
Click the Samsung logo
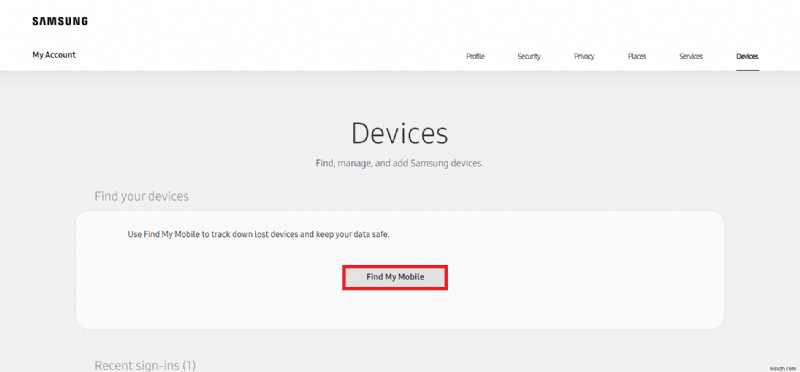60,21
